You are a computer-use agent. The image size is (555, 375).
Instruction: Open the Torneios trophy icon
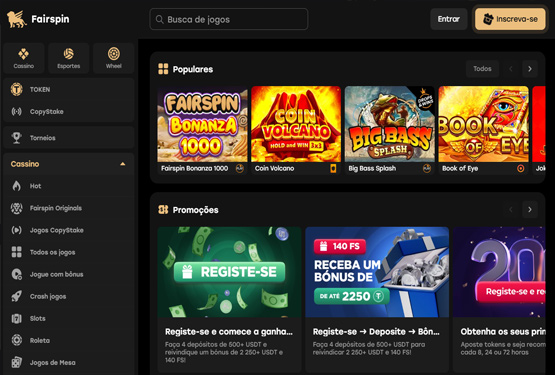(17, 138)
